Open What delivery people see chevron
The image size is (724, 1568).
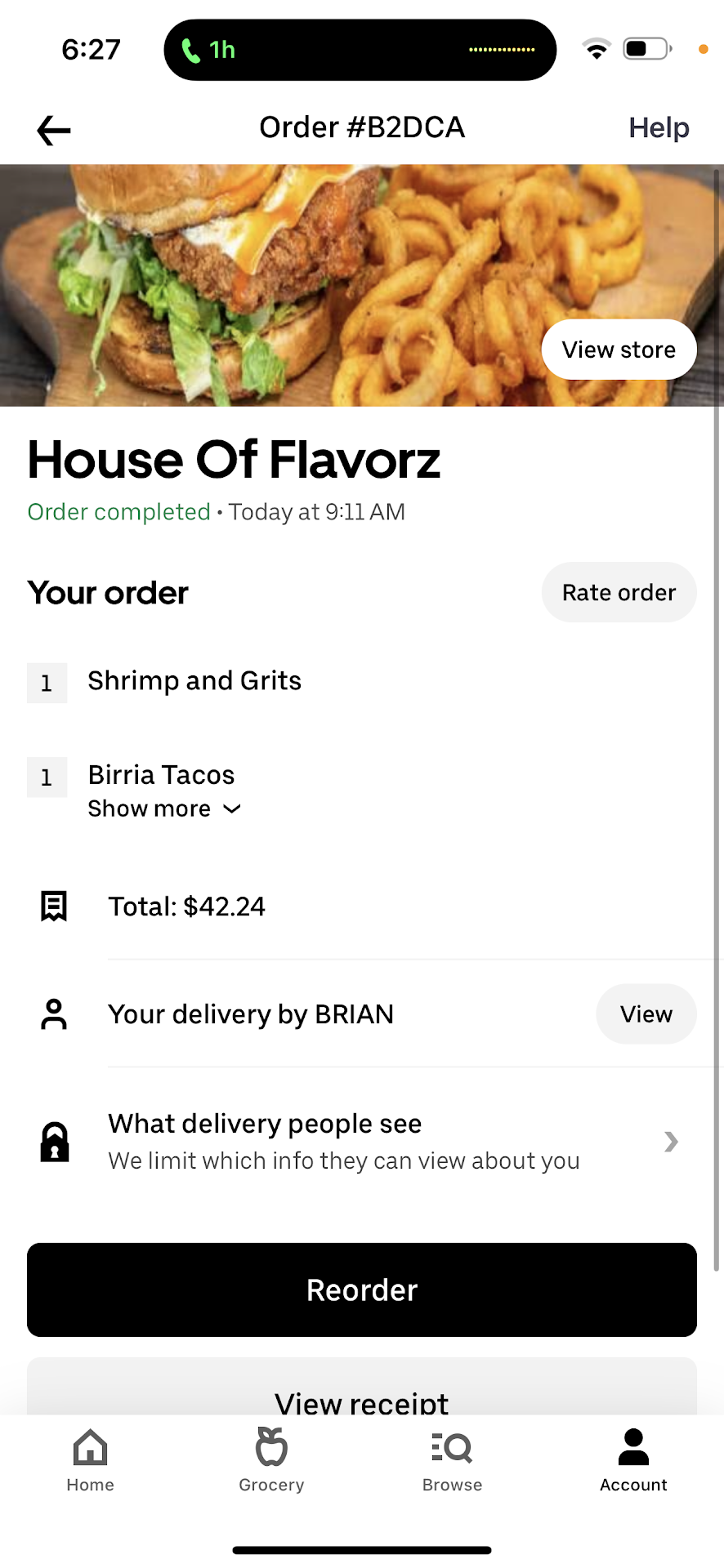point(671,1142)
